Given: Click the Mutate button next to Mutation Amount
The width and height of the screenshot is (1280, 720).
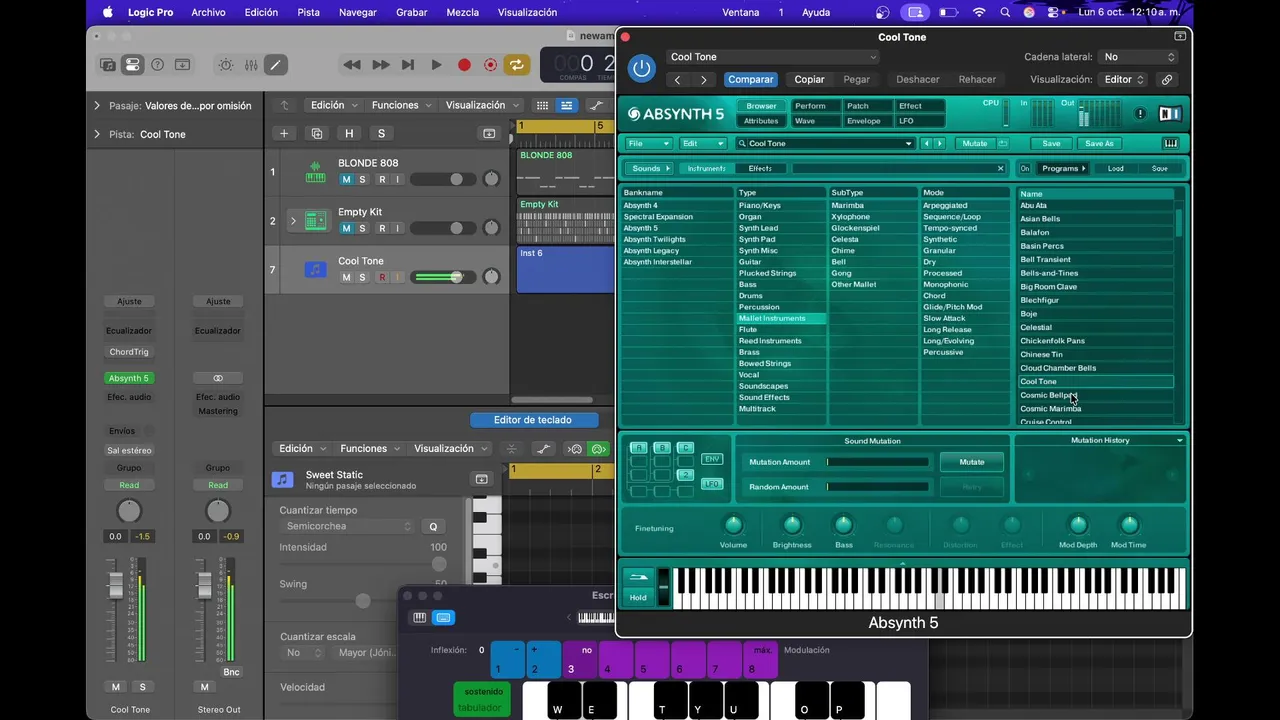Looking at the screenshot, I should click(x=972, y=462).
